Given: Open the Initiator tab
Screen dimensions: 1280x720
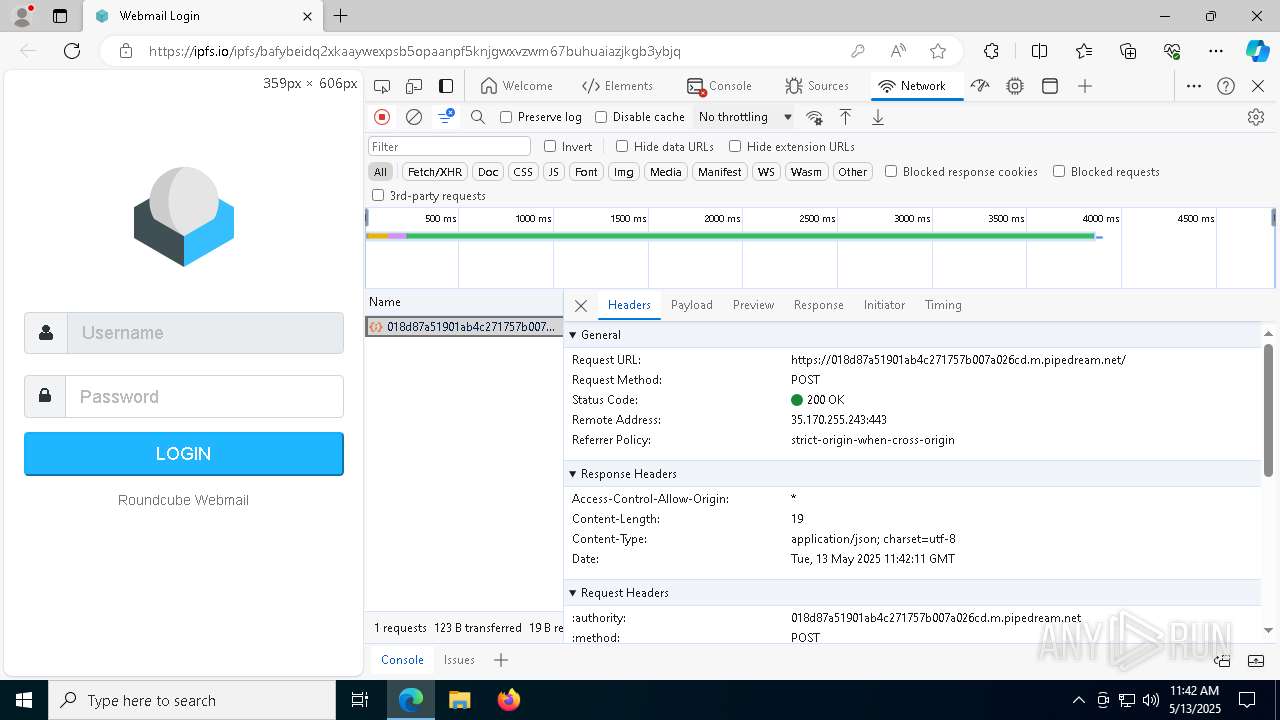Looking at the screenshot, I should 884,305.
